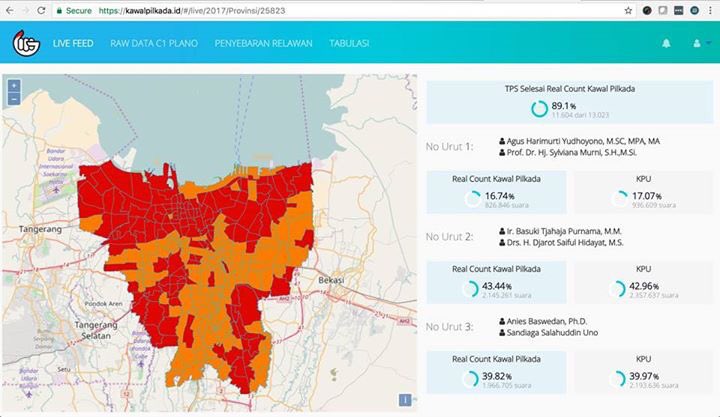This screenshot has width=720, height=417.
Task: Click No Urut 3 label
Action: point(449,327)
